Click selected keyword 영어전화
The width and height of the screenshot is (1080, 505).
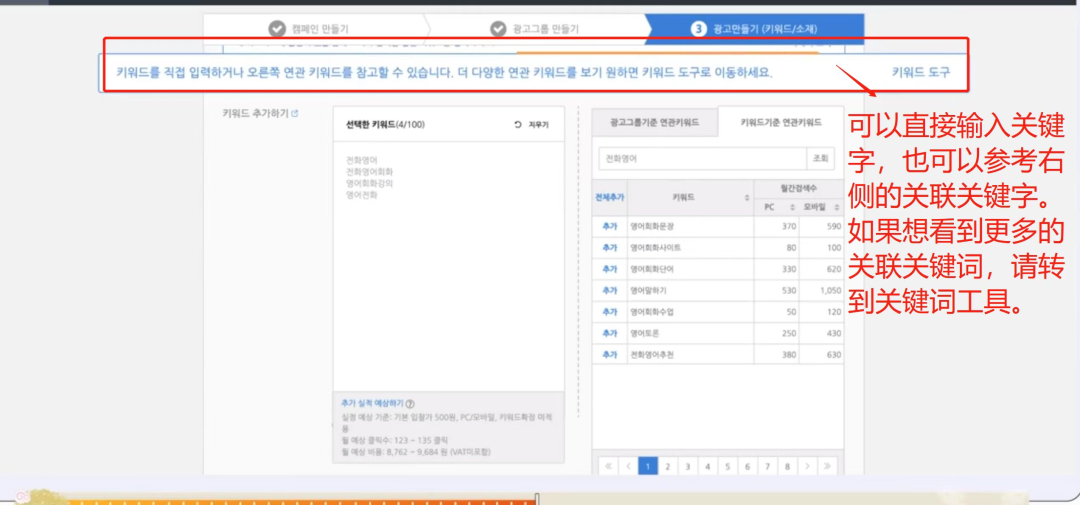point(362,195)
